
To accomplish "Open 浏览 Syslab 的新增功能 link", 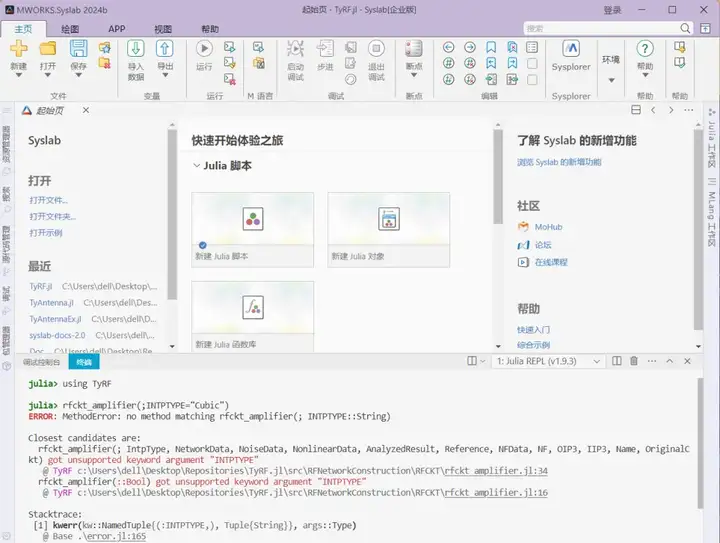I will pos(559,162).
